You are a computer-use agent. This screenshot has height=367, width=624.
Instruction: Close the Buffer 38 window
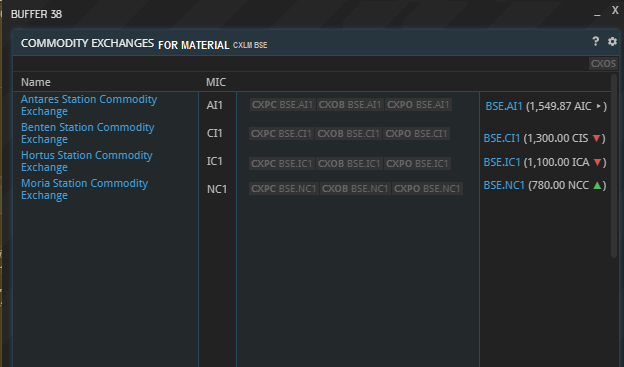pos(615,10)
